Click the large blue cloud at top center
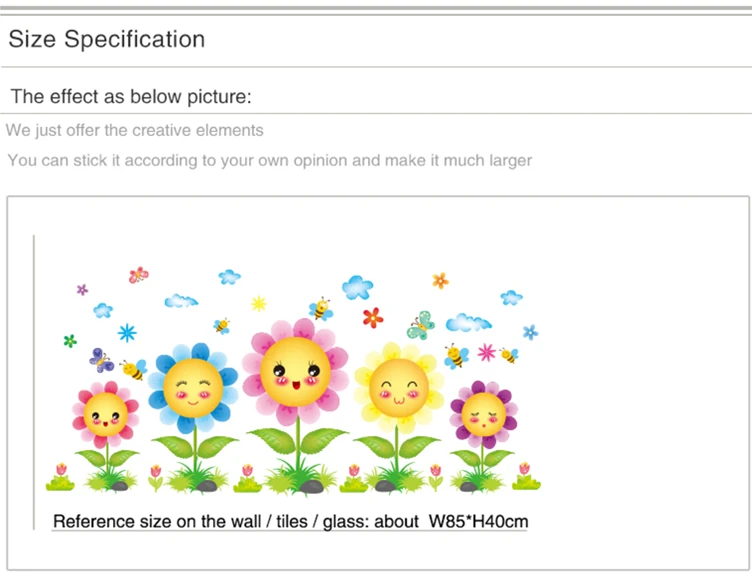Screen dimensions: 752x573 coord(357,287)
